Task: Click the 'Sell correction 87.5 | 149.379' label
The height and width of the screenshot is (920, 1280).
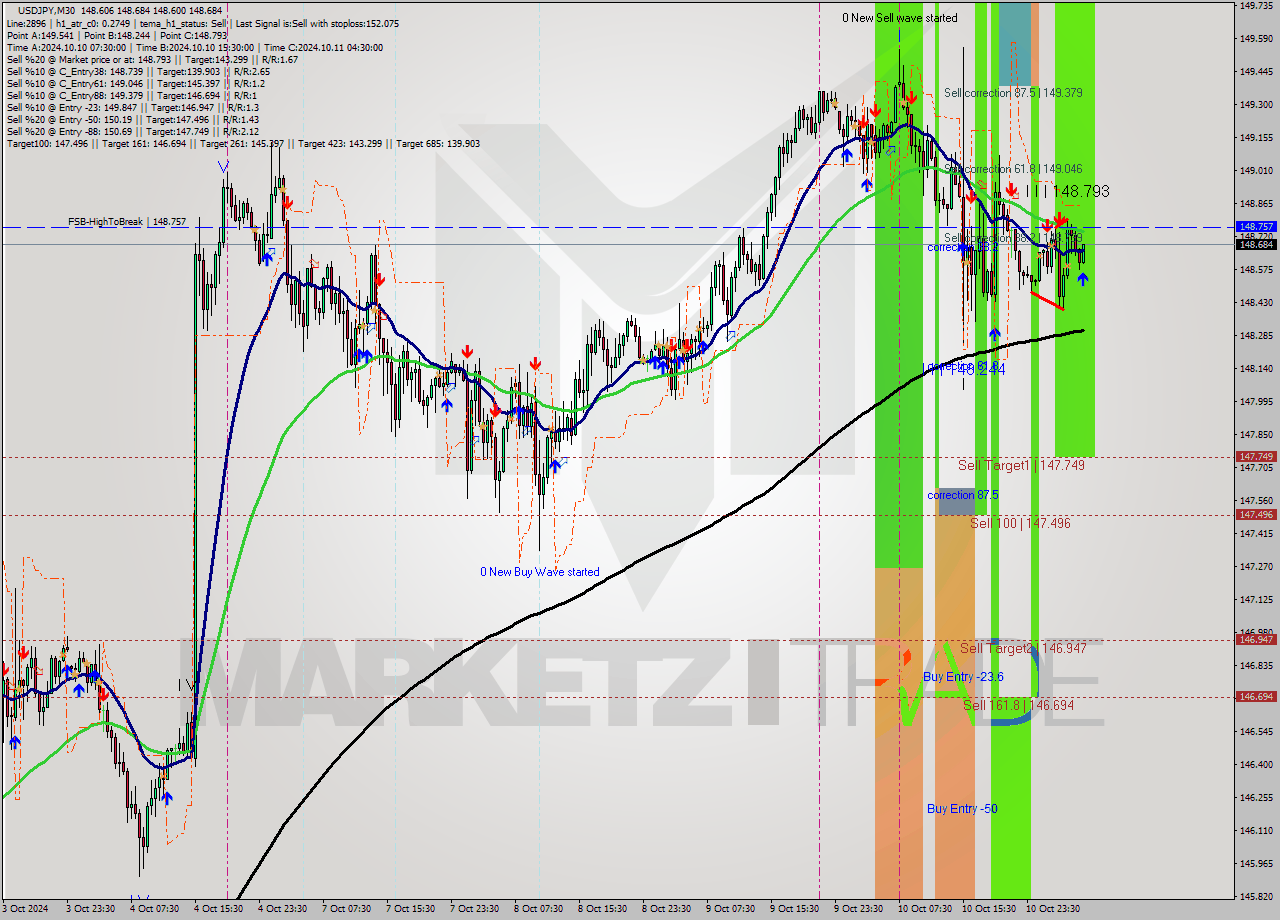Action: [x=1013, y=92]
